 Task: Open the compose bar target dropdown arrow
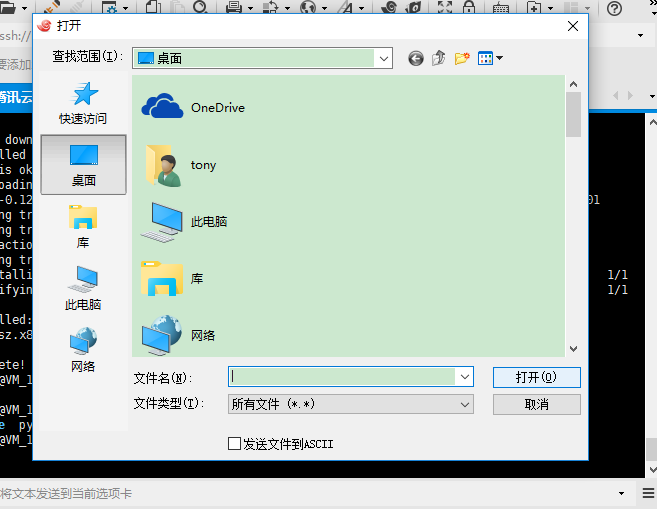[621, 493]
